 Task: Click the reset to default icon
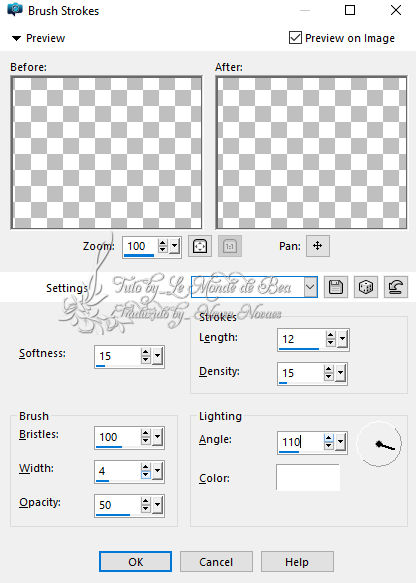tap(396, 287)
